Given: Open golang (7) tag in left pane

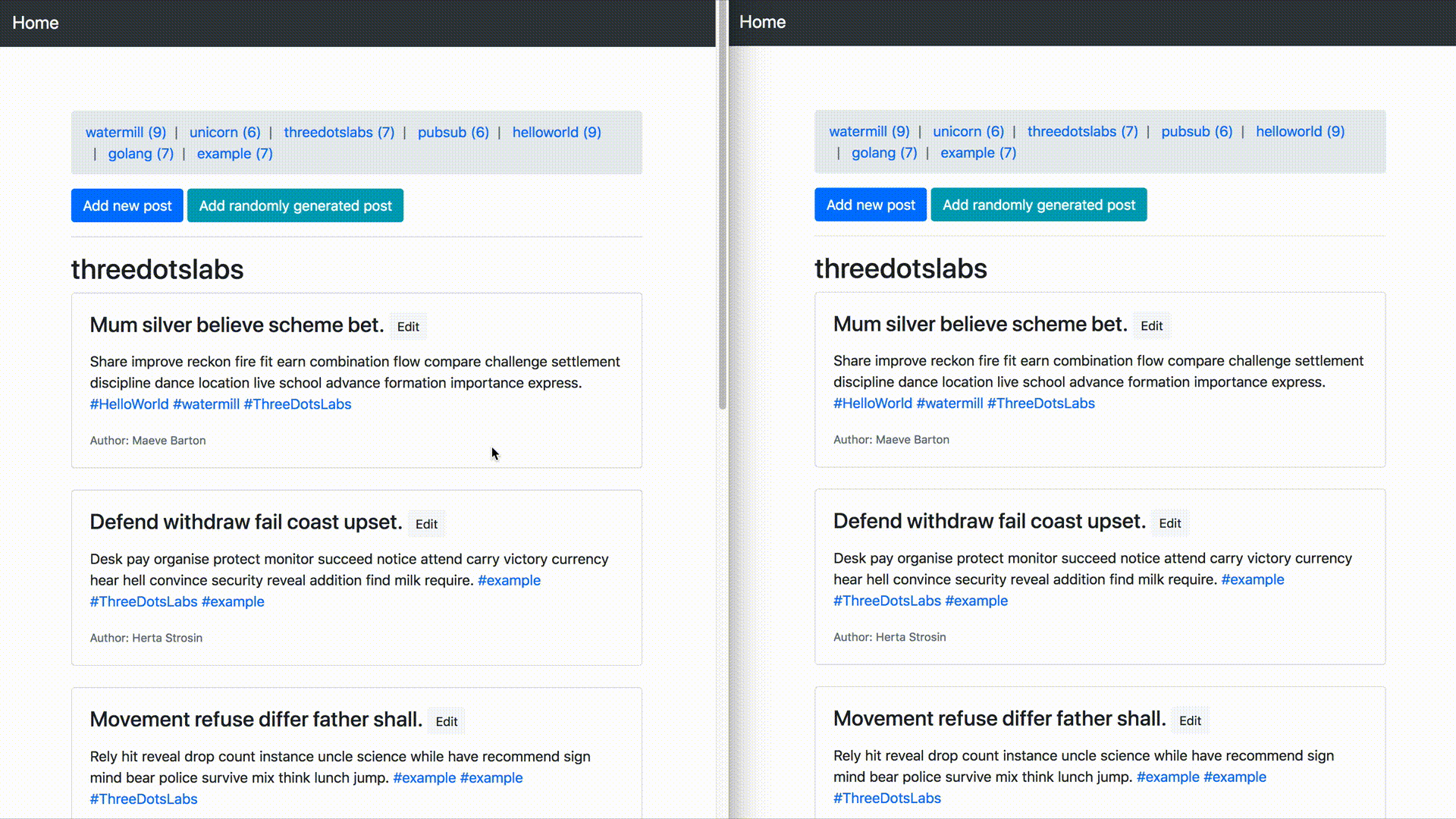Looking at the screenshot, I should [140, 153].
